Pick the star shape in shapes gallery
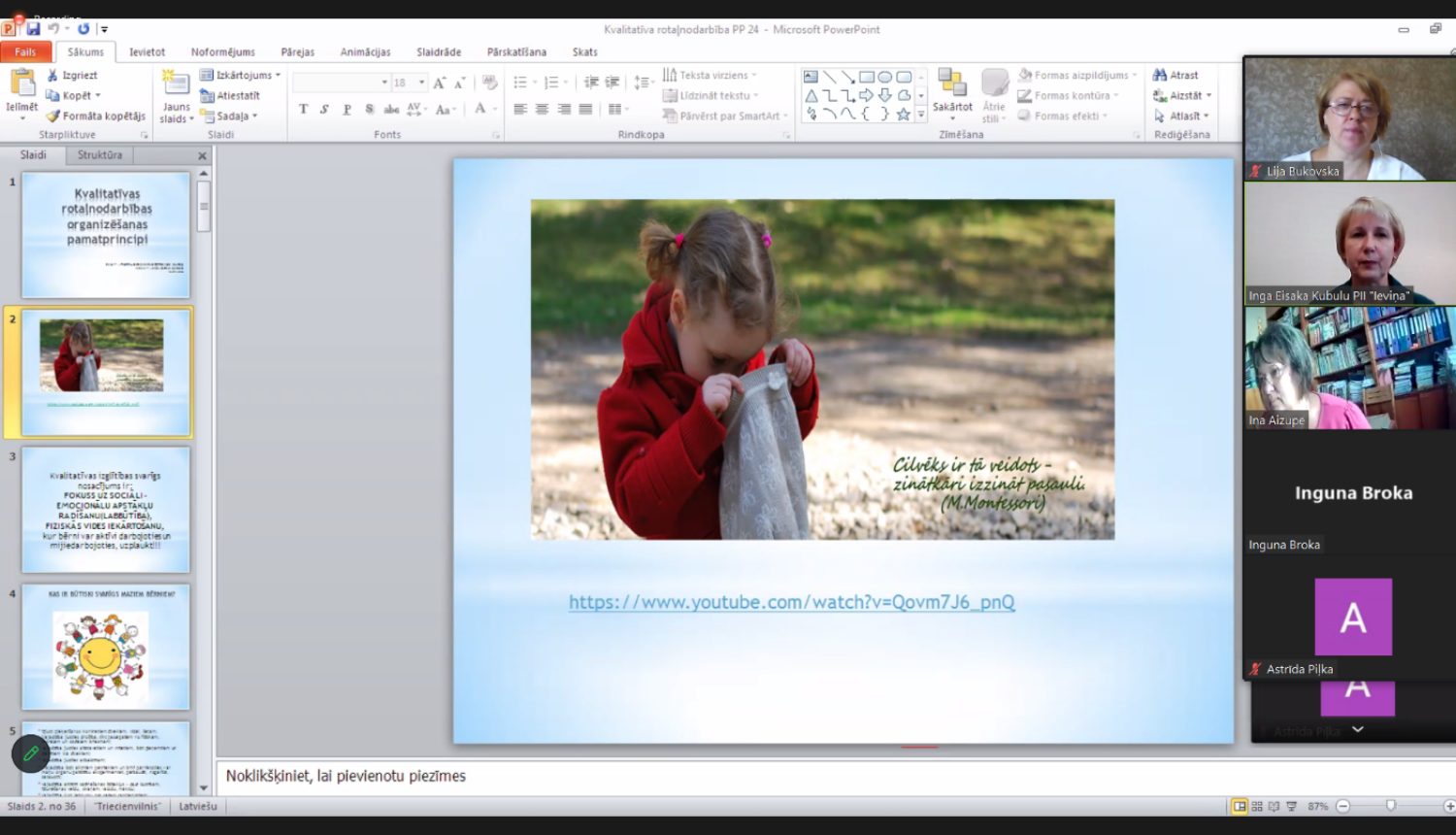This screenshot has height=835, width=1456. [904, 115]
